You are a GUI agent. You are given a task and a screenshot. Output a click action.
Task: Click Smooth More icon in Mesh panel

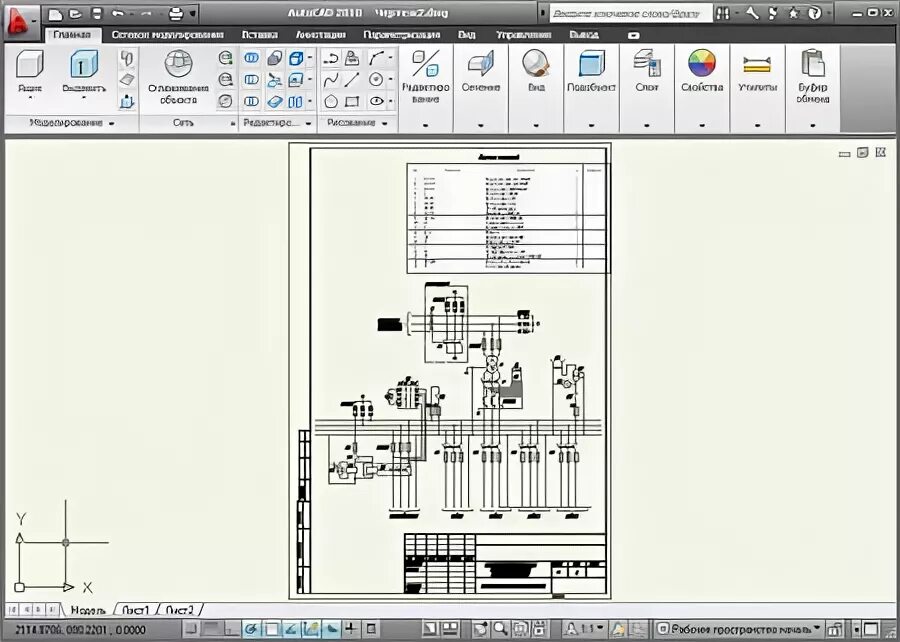tap(226, 57)
